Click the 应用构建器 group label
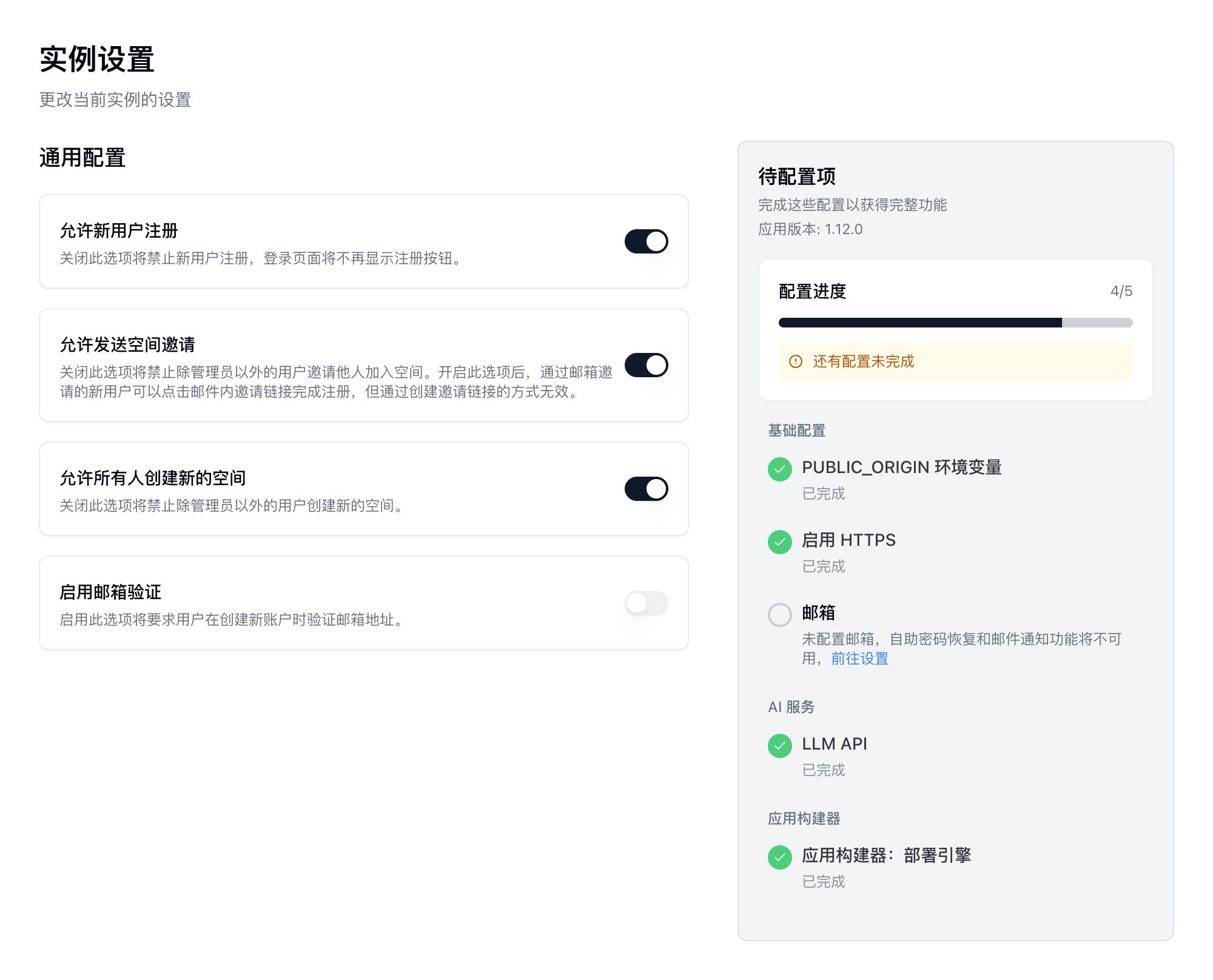Viewport: 1213px width, 980px height. tap(804, 819)
